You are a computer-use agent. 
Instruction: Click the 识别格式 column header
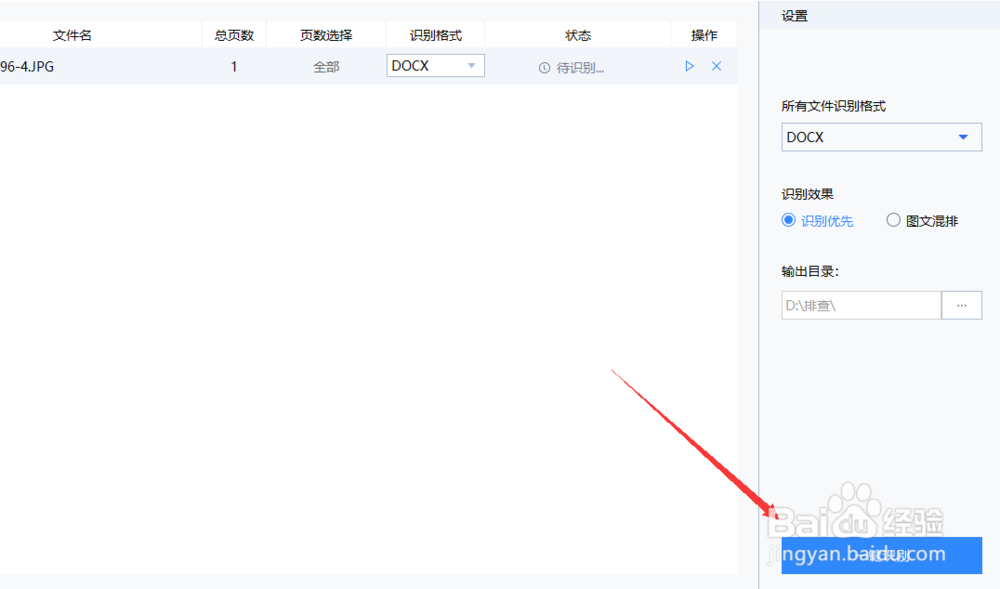(x=435, y=34)
